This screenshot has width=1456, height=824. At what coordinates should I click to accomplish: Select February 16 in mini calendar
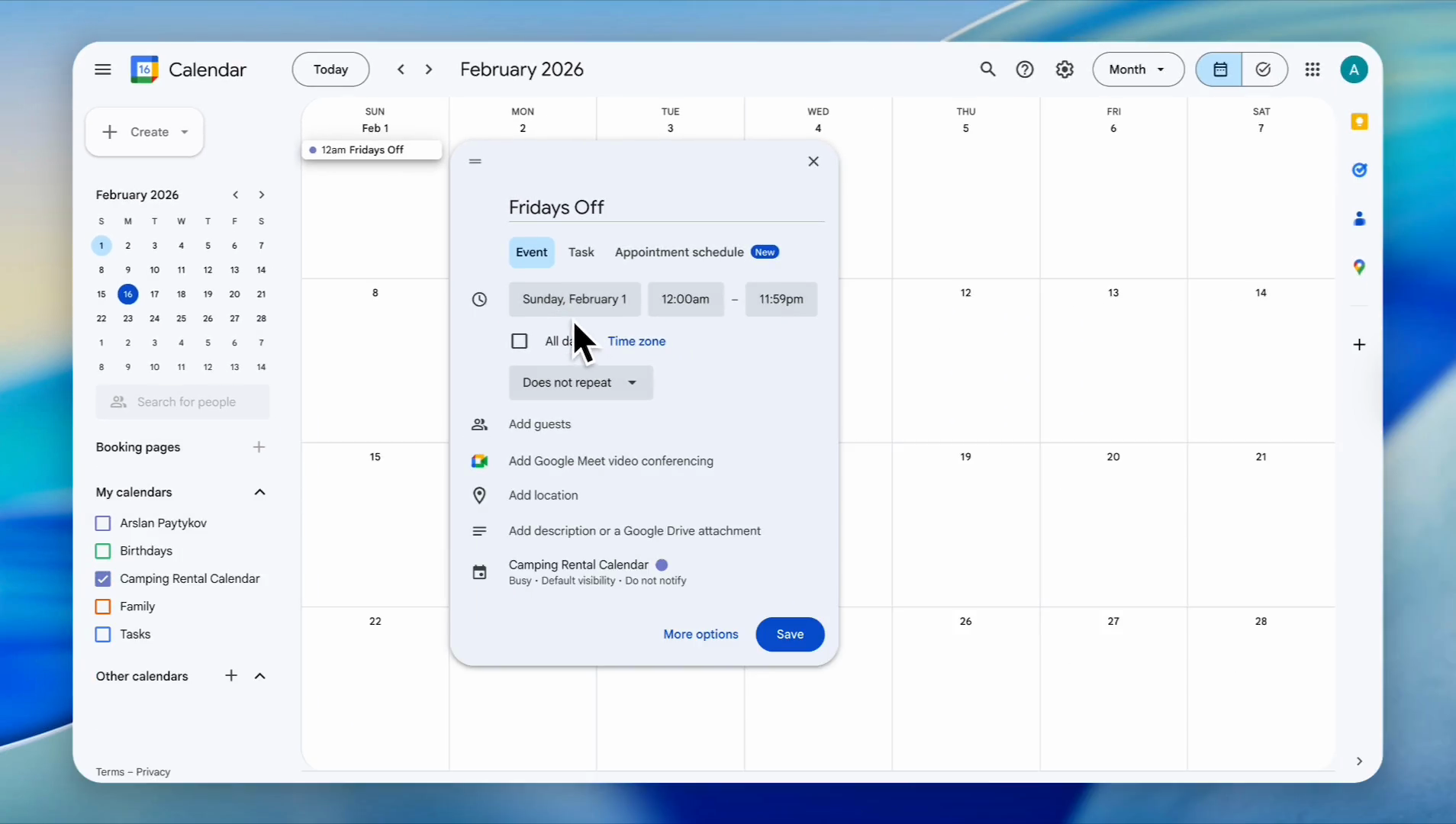[x=127, y=295]
